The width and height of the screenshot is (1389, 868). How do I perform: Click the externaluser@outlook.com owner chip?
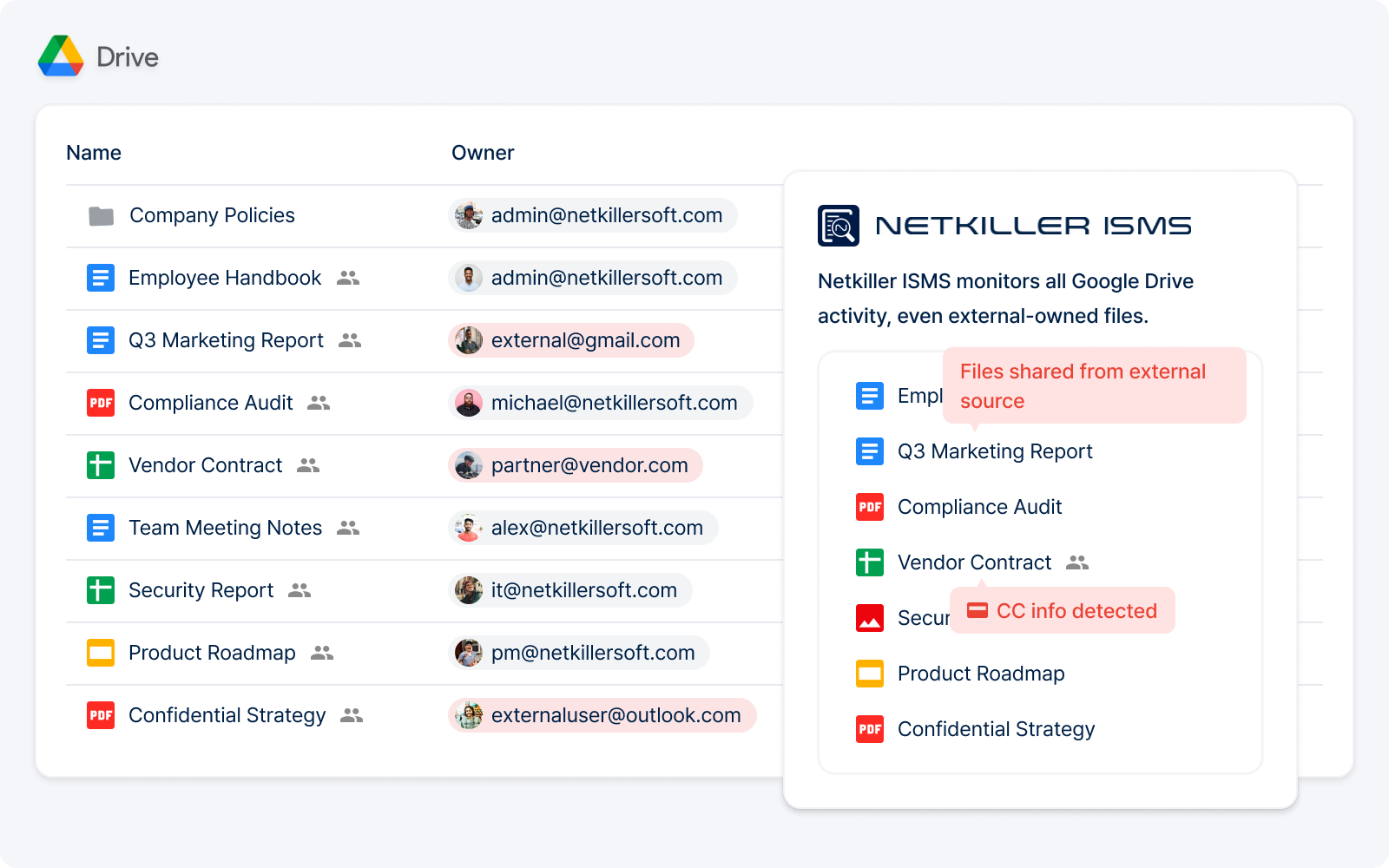tap(602, 715)
